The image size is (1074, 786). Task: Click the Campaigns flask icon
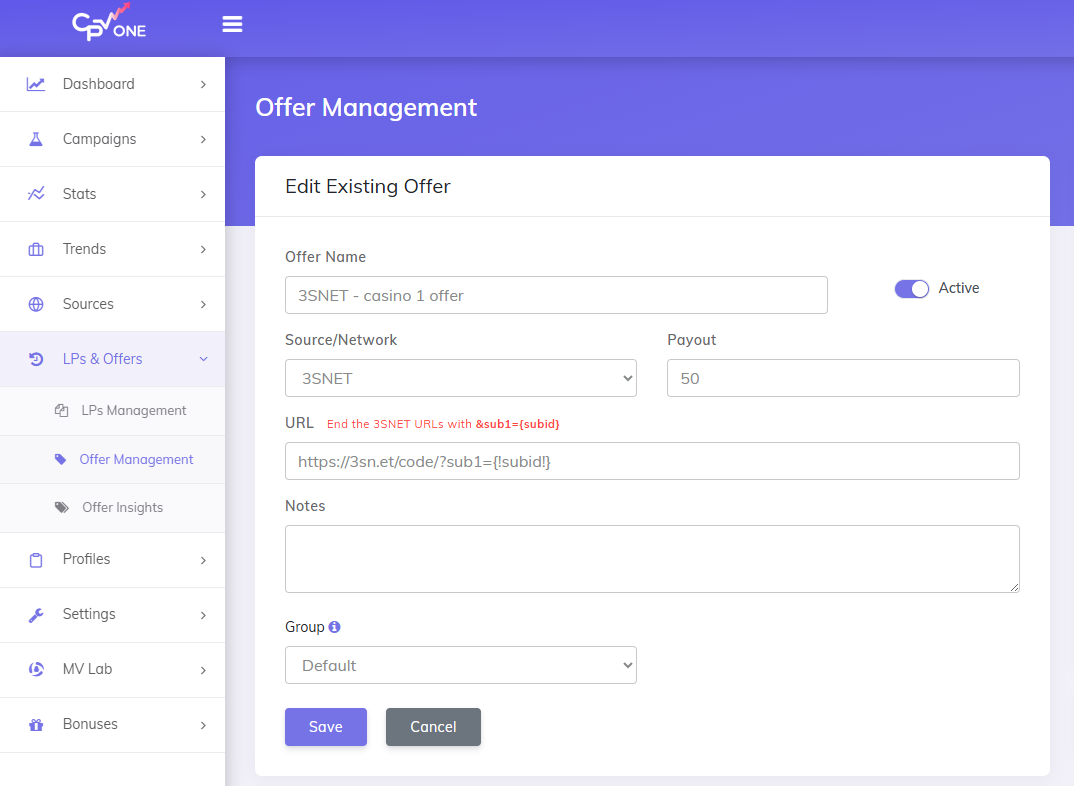click(36, 139)
